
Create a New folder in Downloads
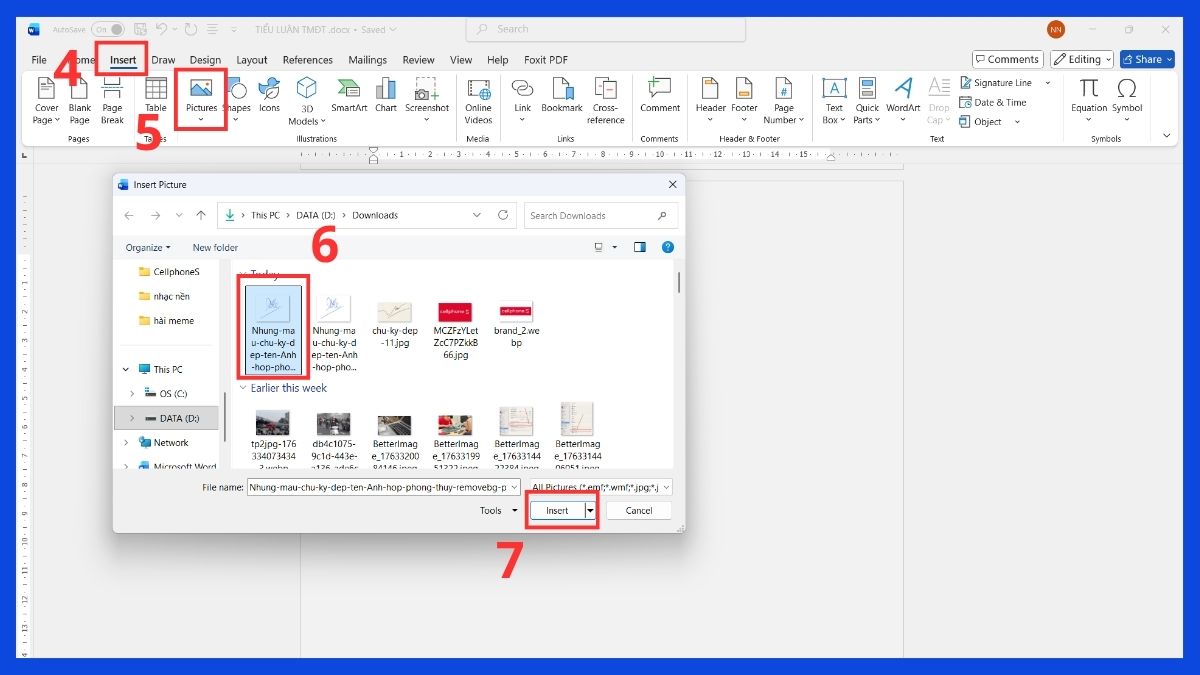point(214,247)
